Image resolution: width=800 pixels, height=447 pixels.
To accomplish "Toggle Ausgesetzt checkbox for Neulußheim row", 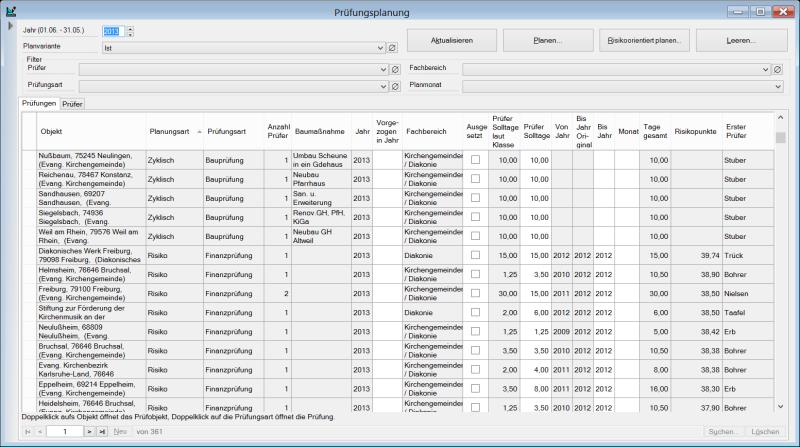I will pos(476,331).
